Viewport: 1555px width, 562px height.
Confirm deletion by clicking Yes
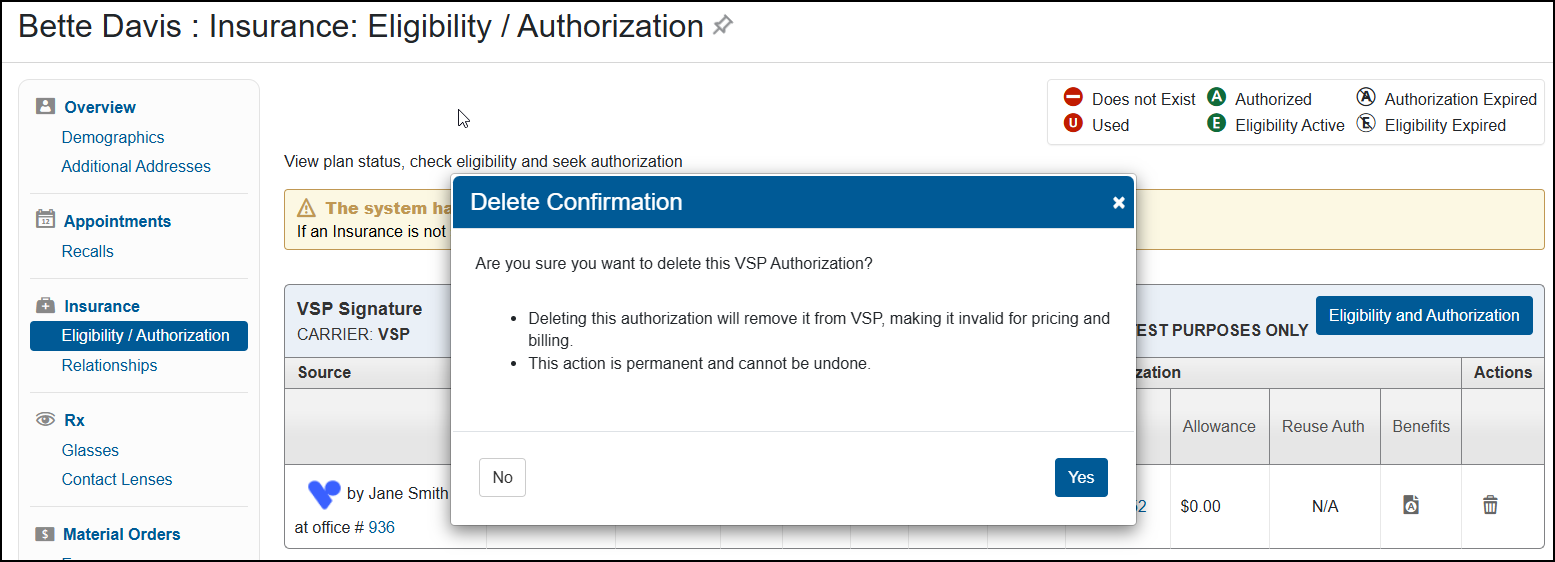tap(1081, 478)
